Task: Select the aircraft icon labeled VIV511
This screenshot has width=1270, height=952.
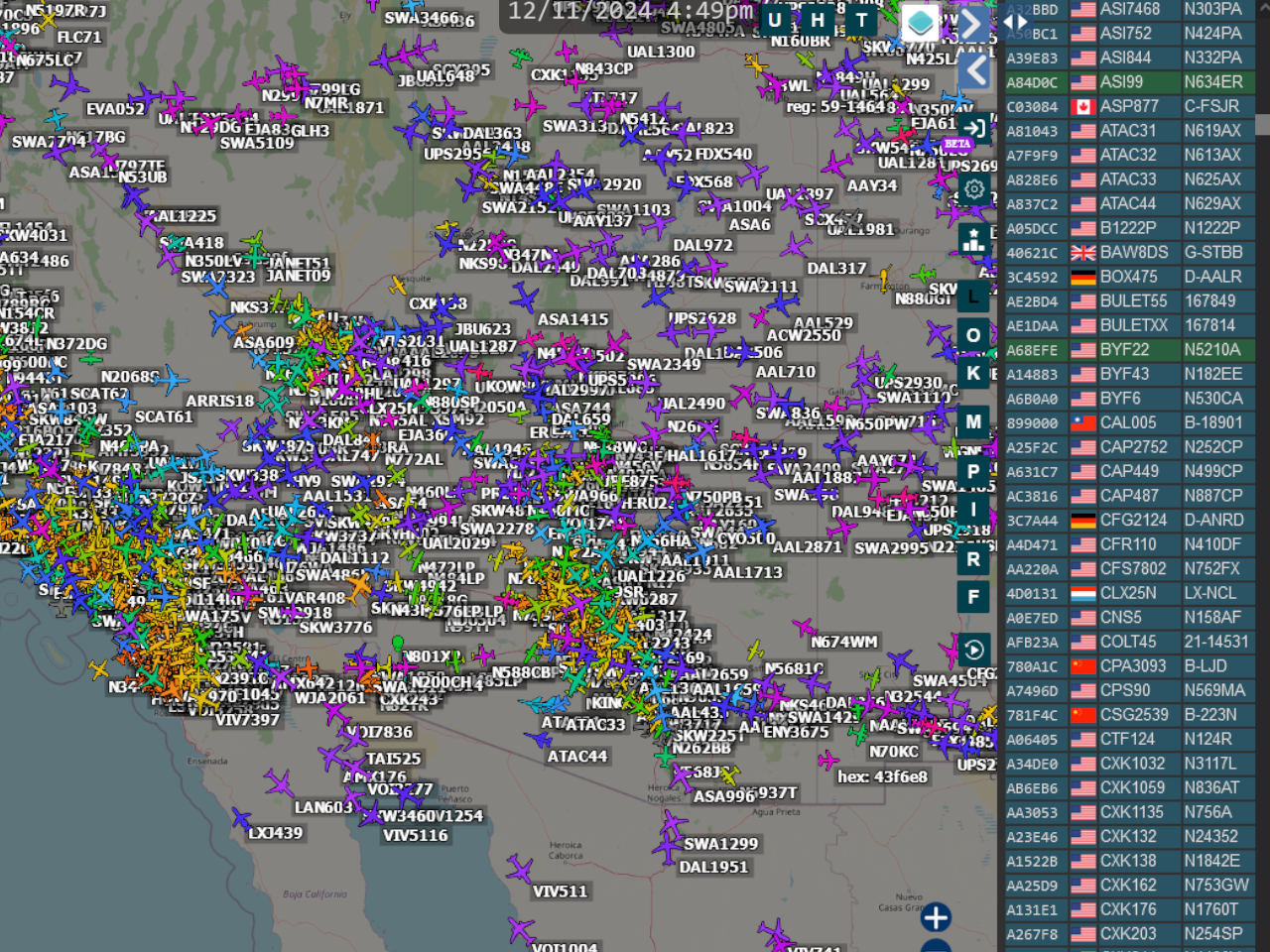Action: tap(520, 871)
